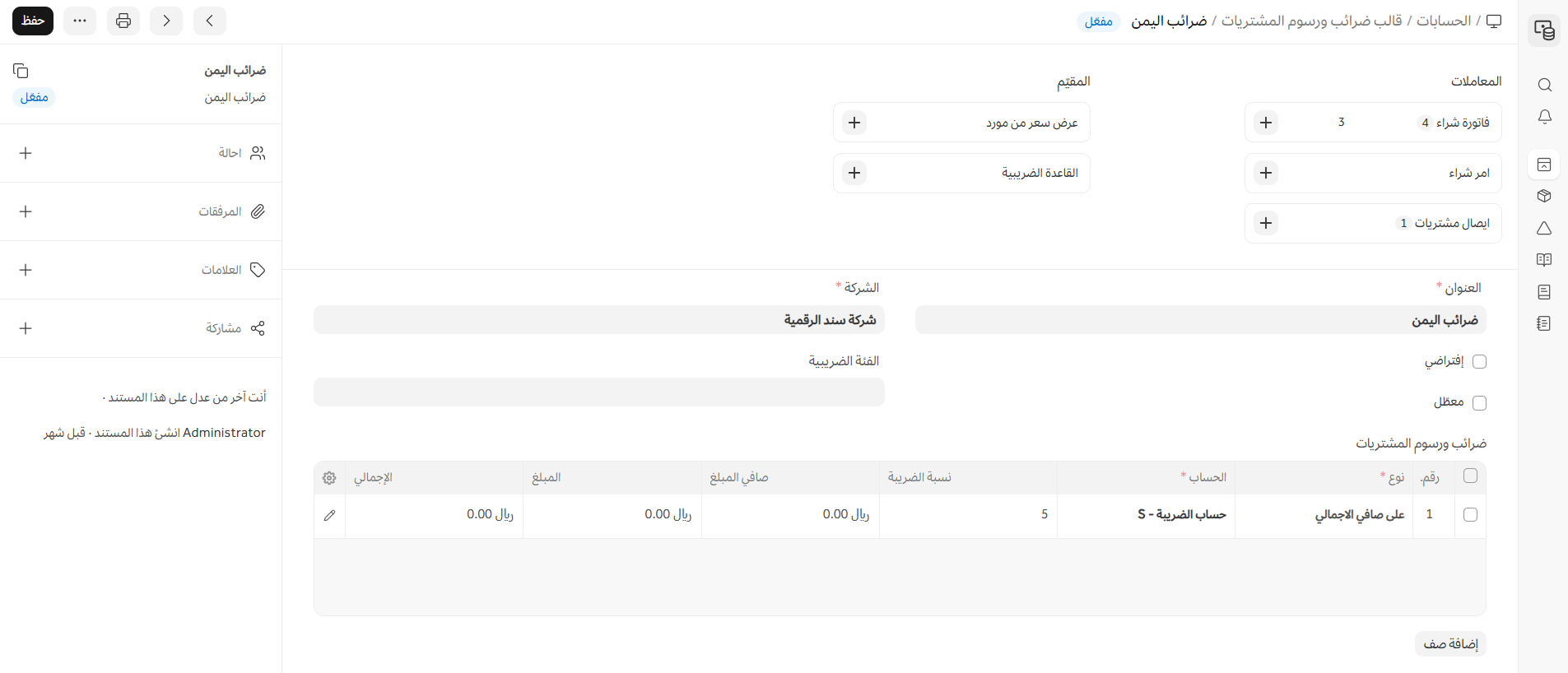This screenshot has width=1568, height=673.
Task: Open the three-dots more options menu
Action: tap(80, 21)
